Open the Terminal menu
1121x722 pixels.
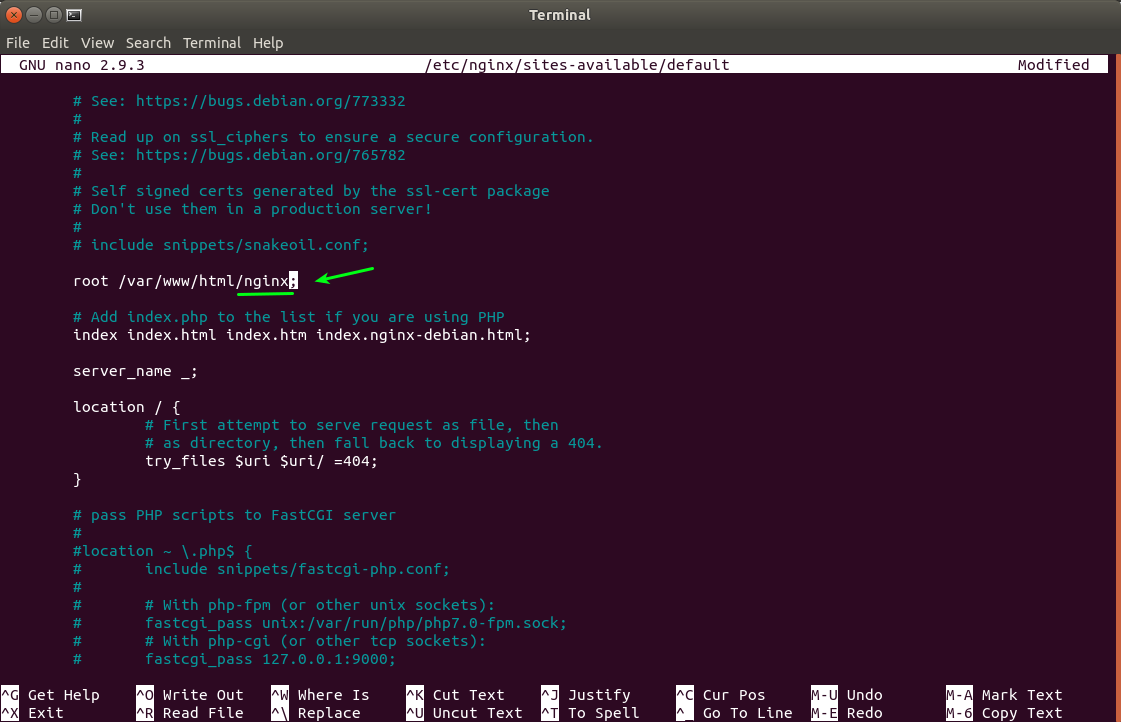[211, 43]
